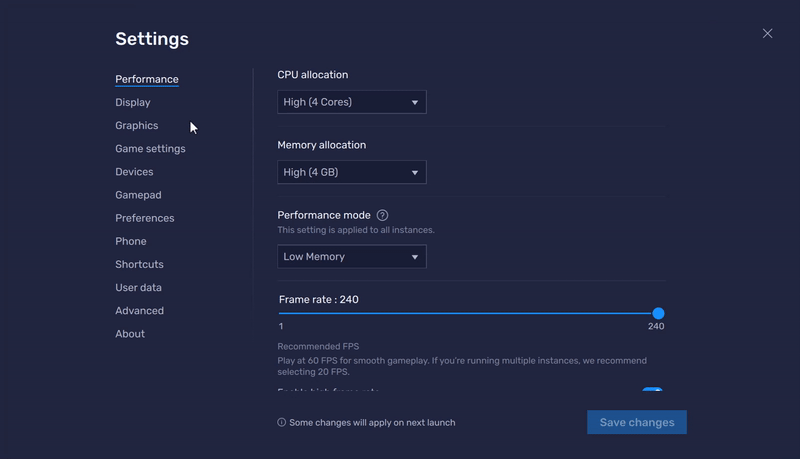
Task: Open the Devices section
Action: pyautogui.click(x=134, y=172)
